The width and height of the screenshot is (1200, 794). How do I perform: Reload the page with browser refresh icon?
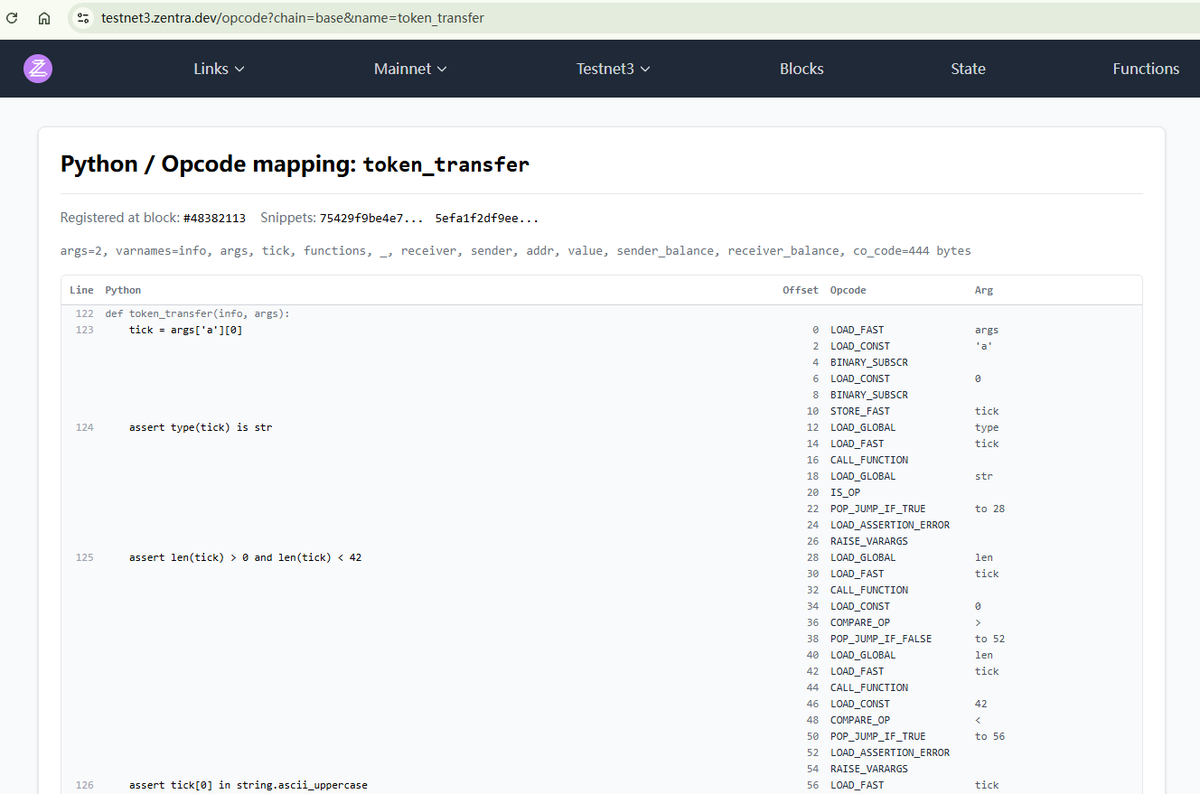13,18
